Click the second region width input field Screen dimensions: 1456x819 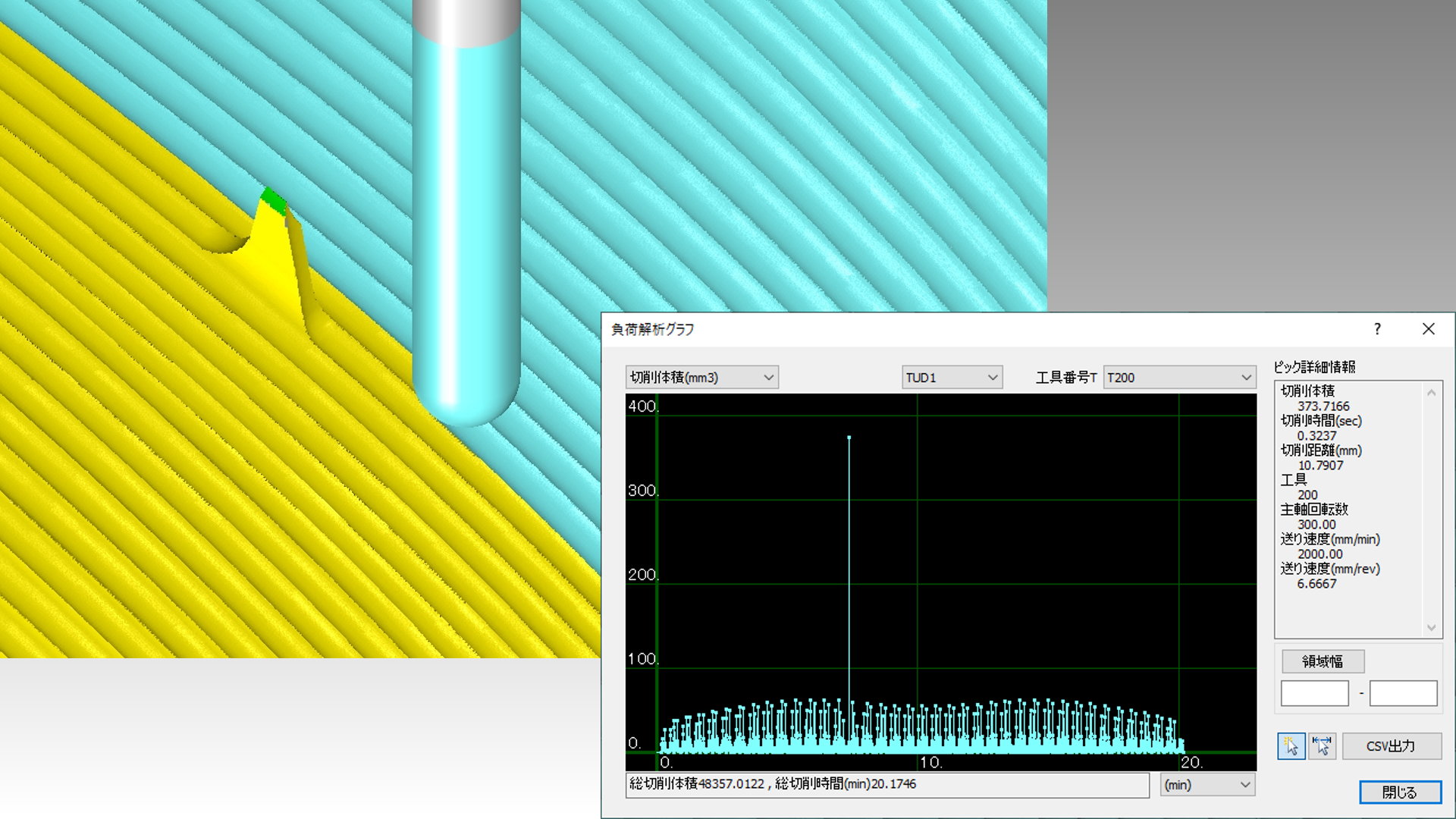(1404, 693)
